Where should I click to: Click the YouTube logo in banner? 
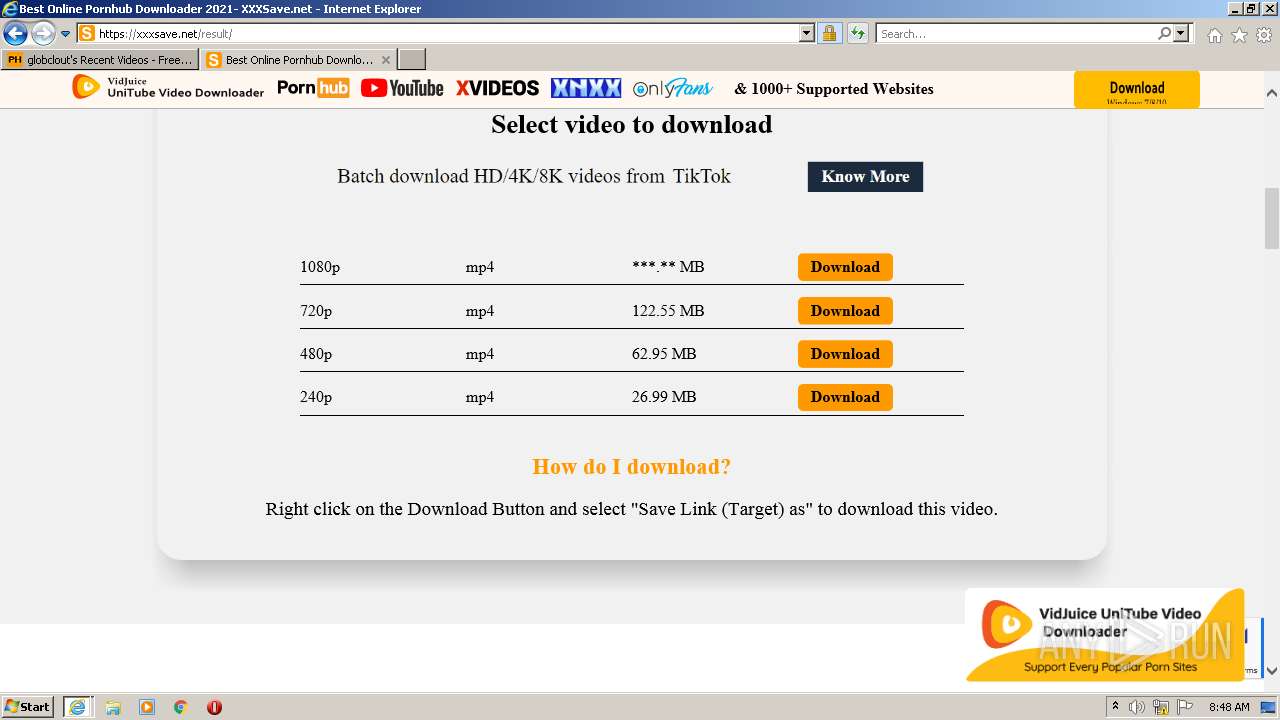tap(402, 88)
